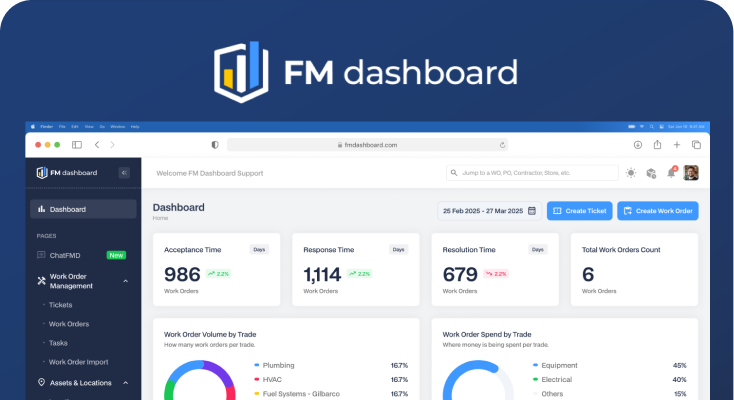Open ChatFMD page from the sidebar
Image resolution: width=734 pixels, height=400 pixels.
65,255
